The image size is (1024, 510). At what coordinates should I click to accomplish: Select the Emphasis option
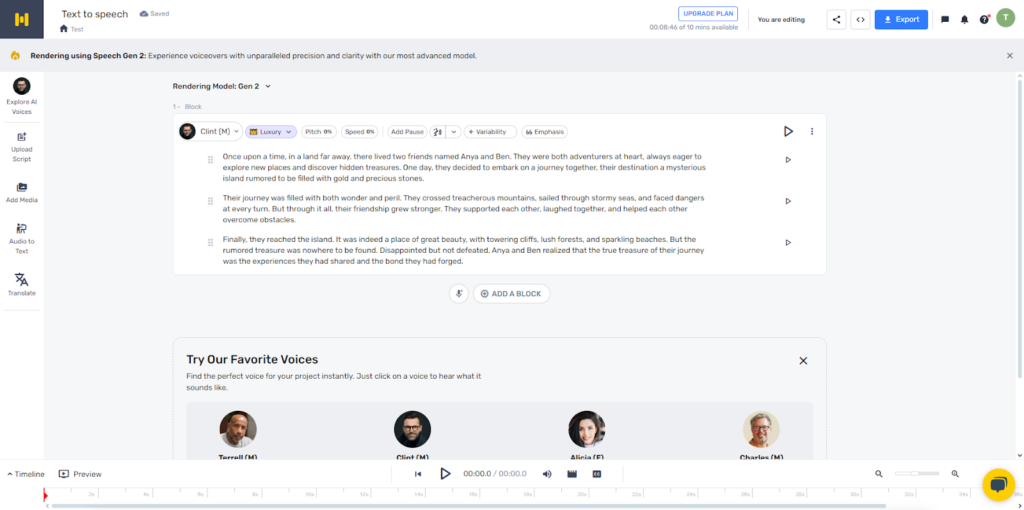pyautogui.click(x=544, y=132)
